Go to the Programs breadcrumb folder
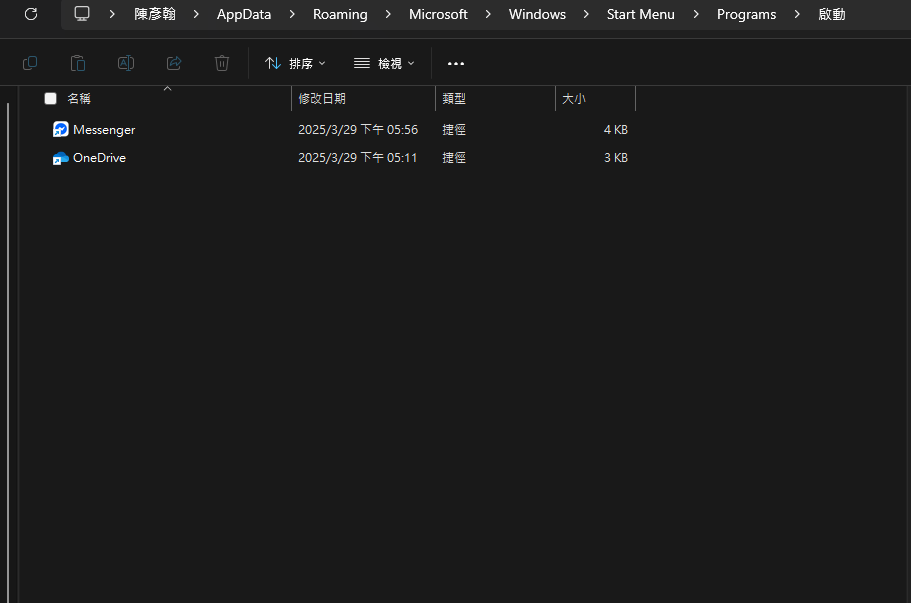The height and width of the screenshot is (603, 911). click(746, 14)
